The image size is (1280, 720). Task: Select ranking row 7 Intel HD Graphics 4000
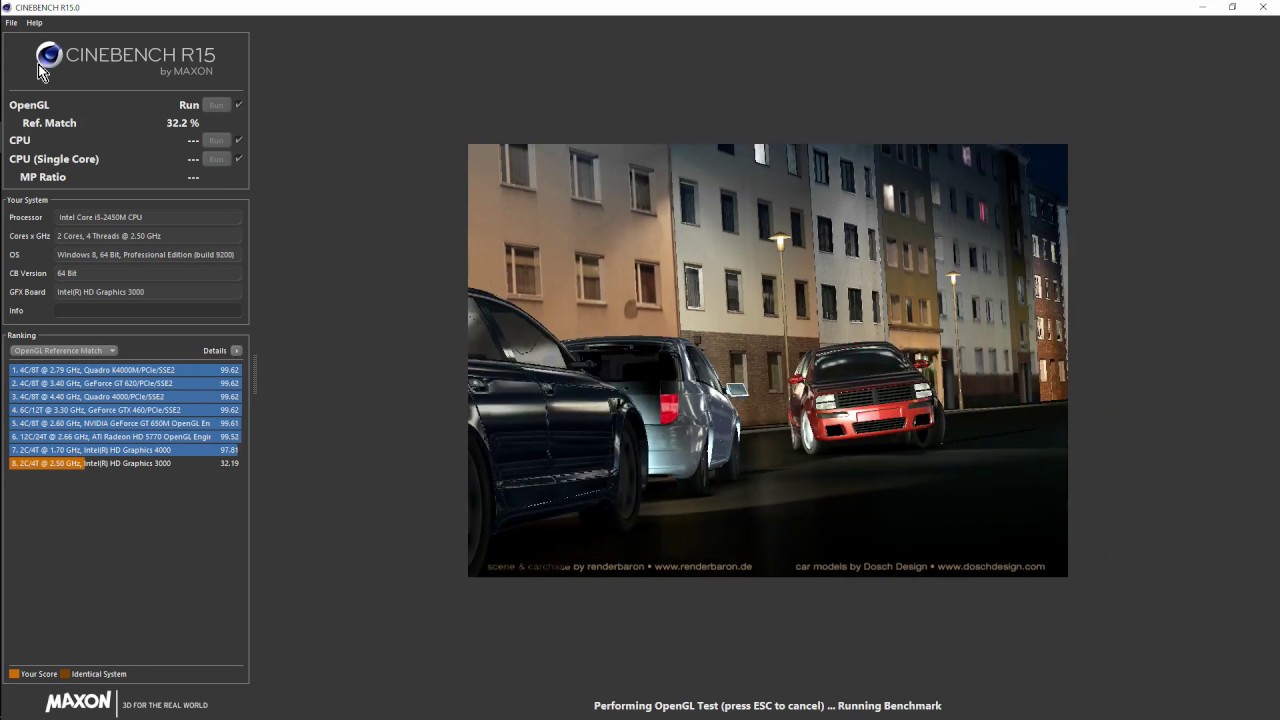125,450
